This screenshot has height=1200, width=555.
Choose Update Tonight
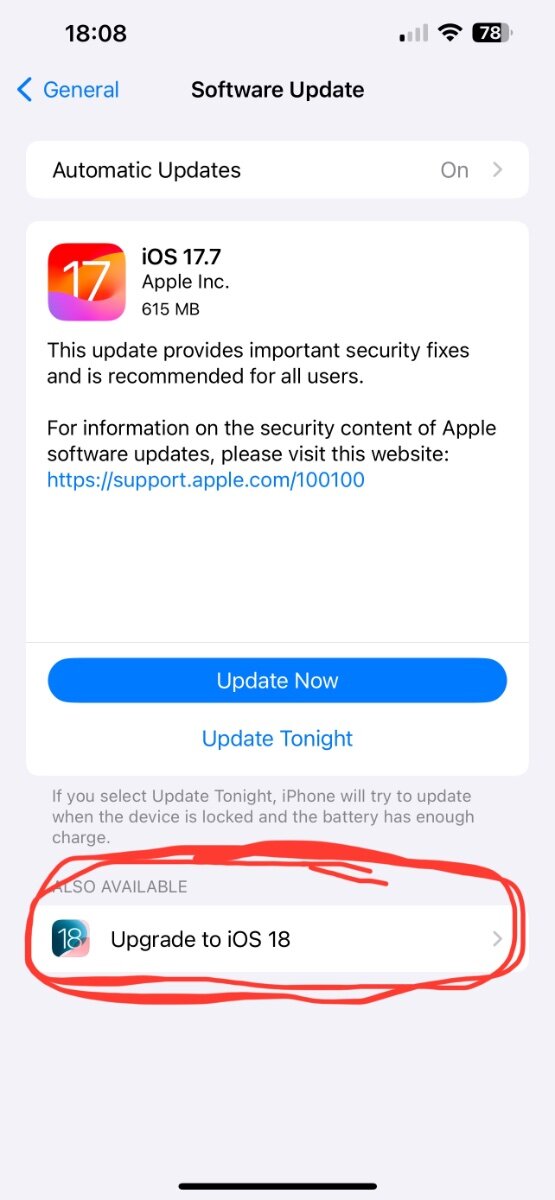[x=277, y=739]
